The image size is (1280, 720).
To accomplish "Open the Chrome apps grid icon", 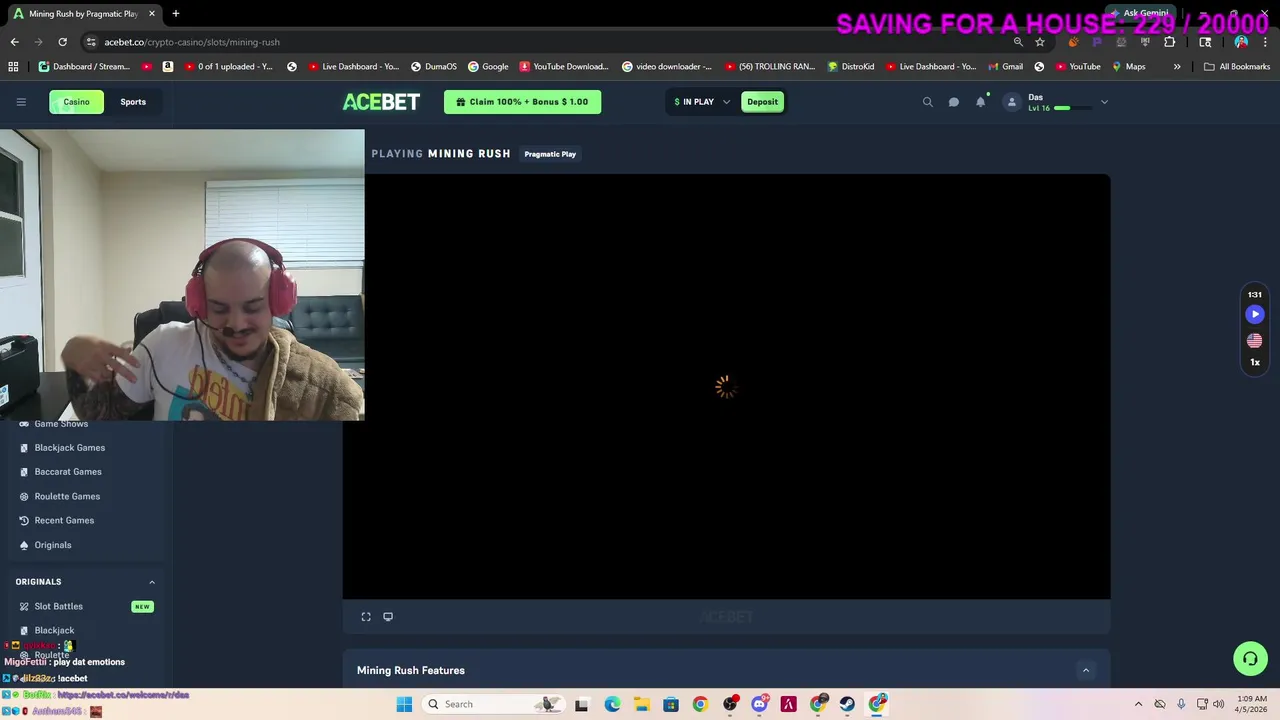I will tap(13, 67).
